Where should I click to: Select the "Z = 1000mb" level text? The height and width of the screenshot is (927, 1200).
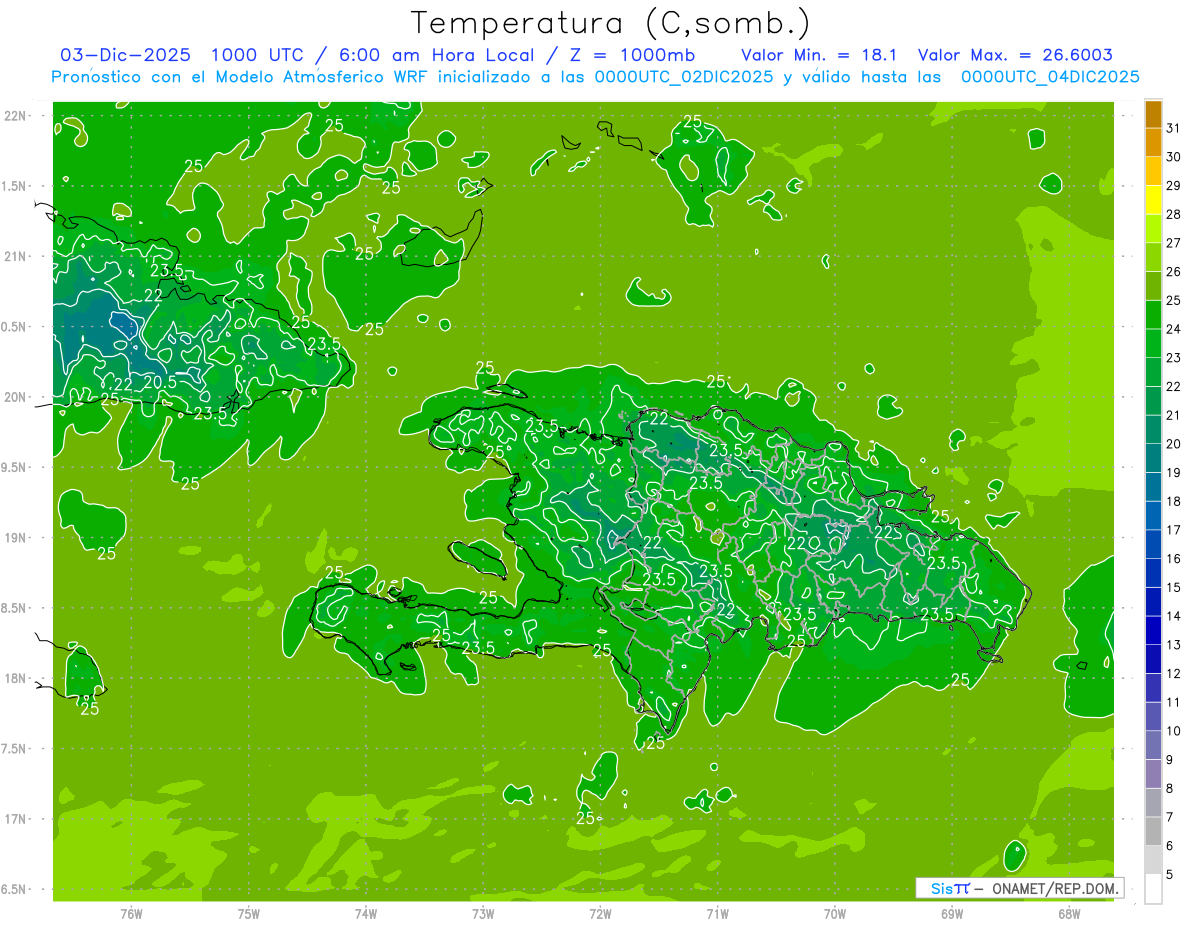pos(631,56)
